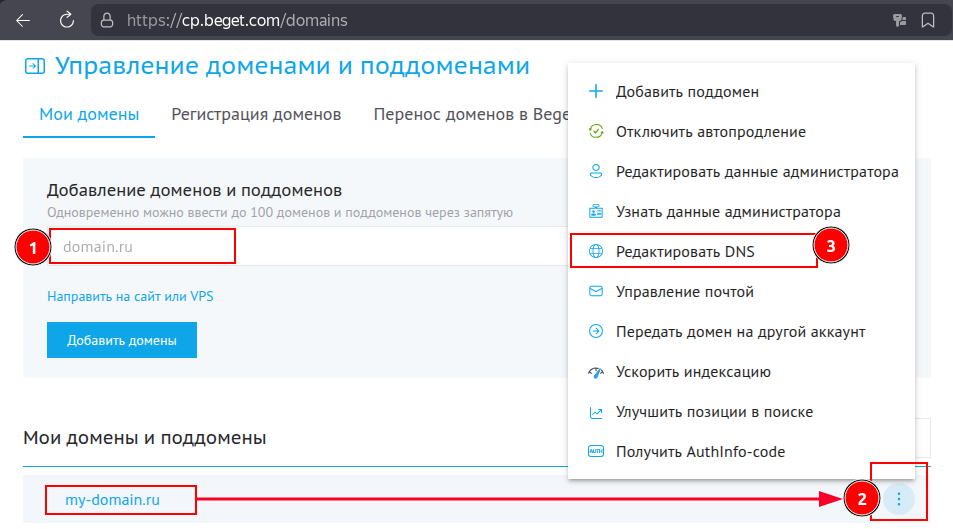Viewport: 953px width, 529px height.
Task: Click the domain management icon beside the page title
Action: (x=35, y=66)
